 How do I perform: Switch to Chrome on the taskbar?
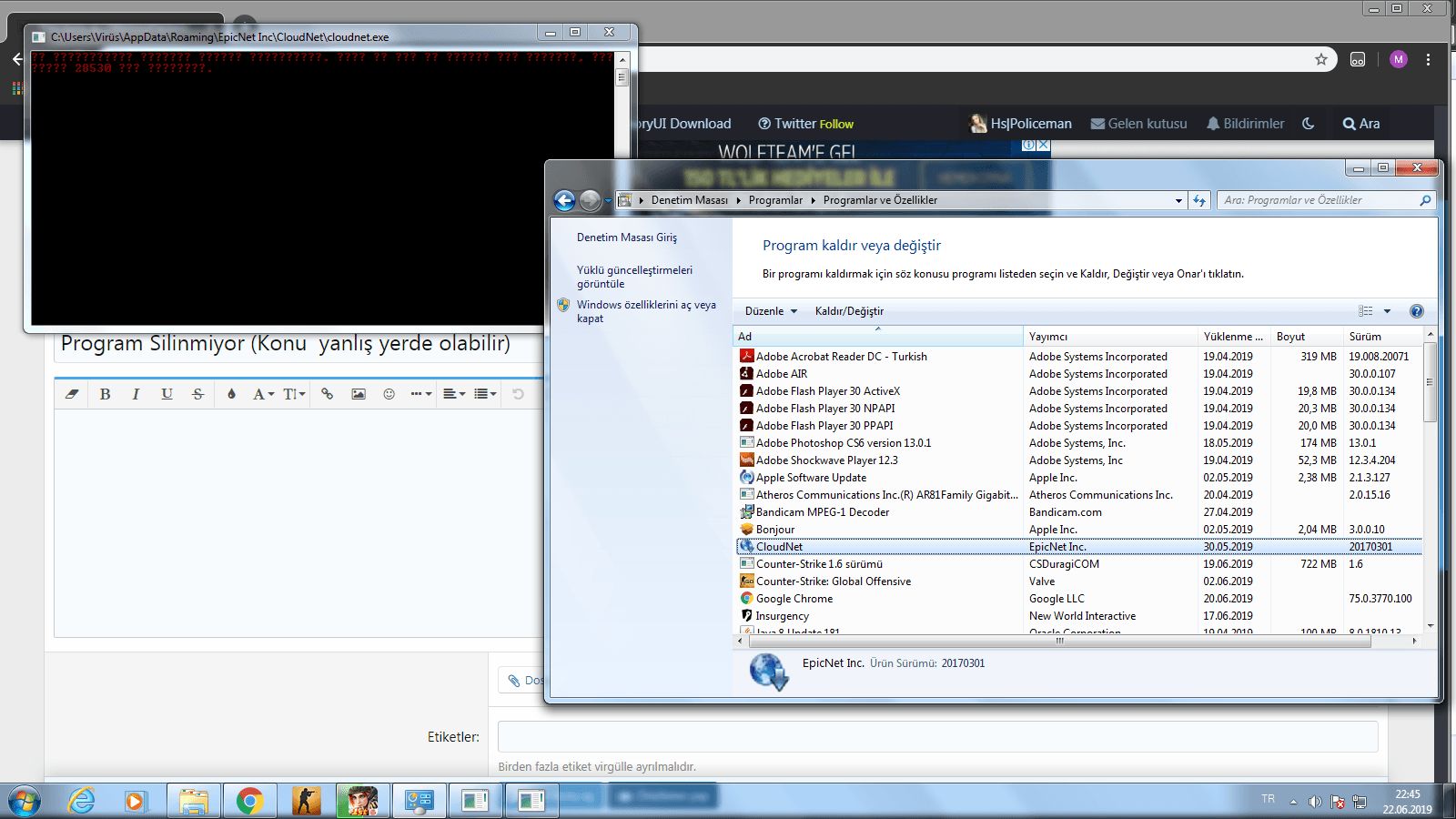[249, 801]
